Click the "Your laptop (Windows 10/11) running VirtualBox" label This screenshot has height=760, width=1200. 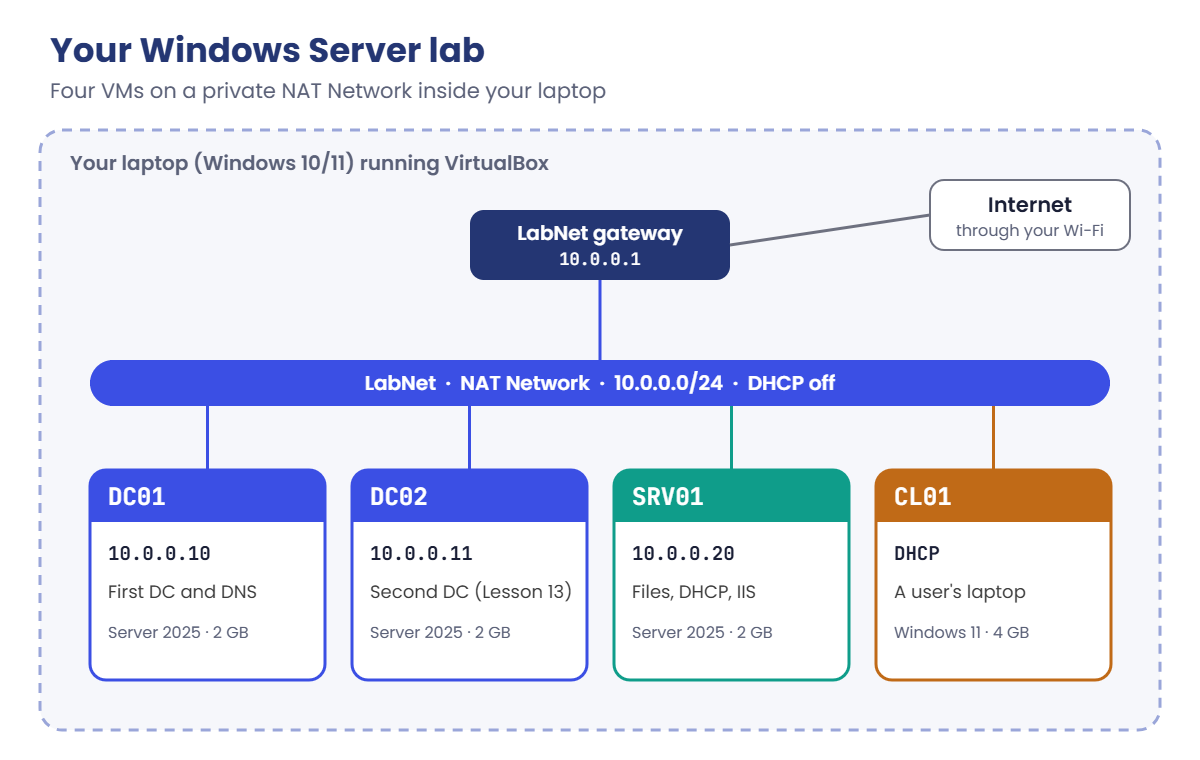[x=309, y=163]
